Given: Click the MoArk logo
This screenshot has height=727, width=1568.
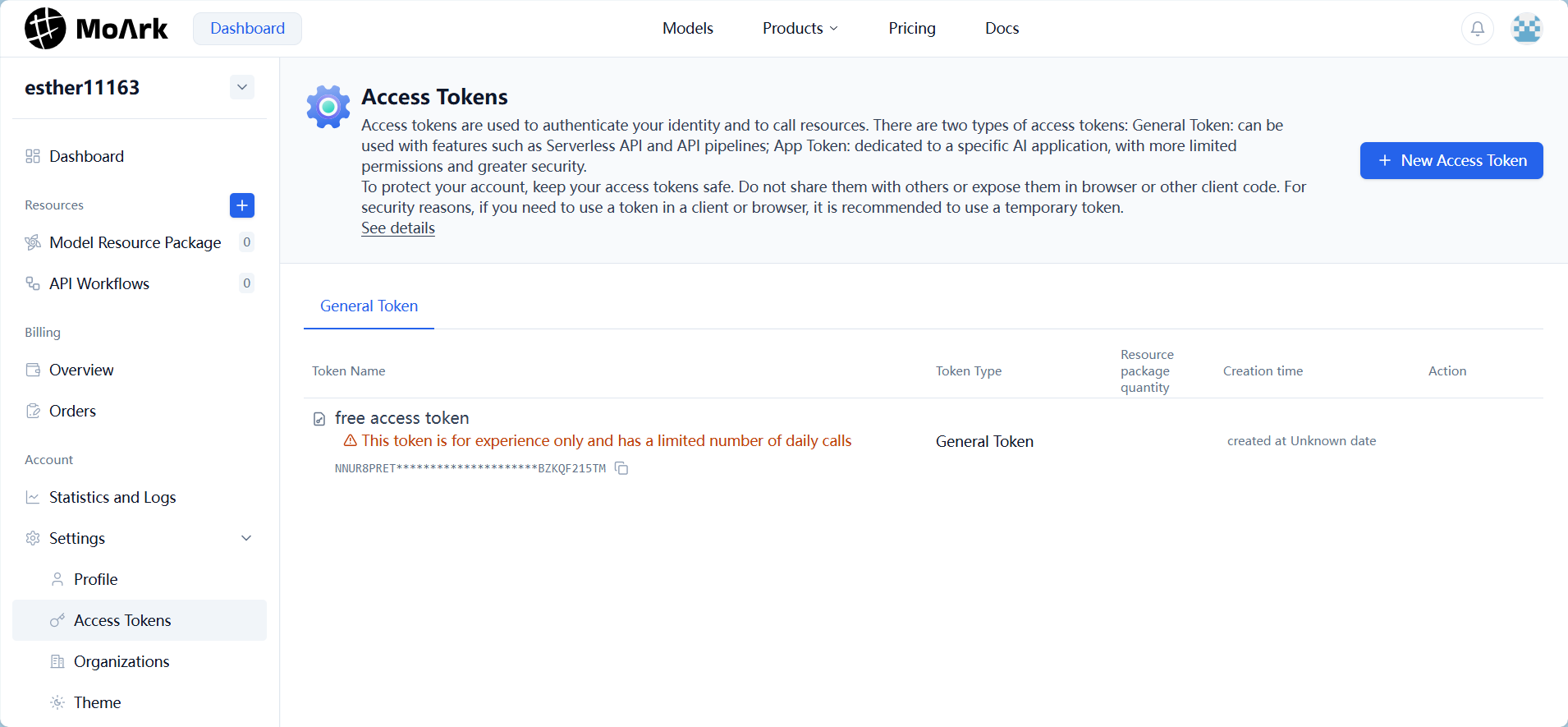Looking at the screenshot, I should (x=96, y=29).
